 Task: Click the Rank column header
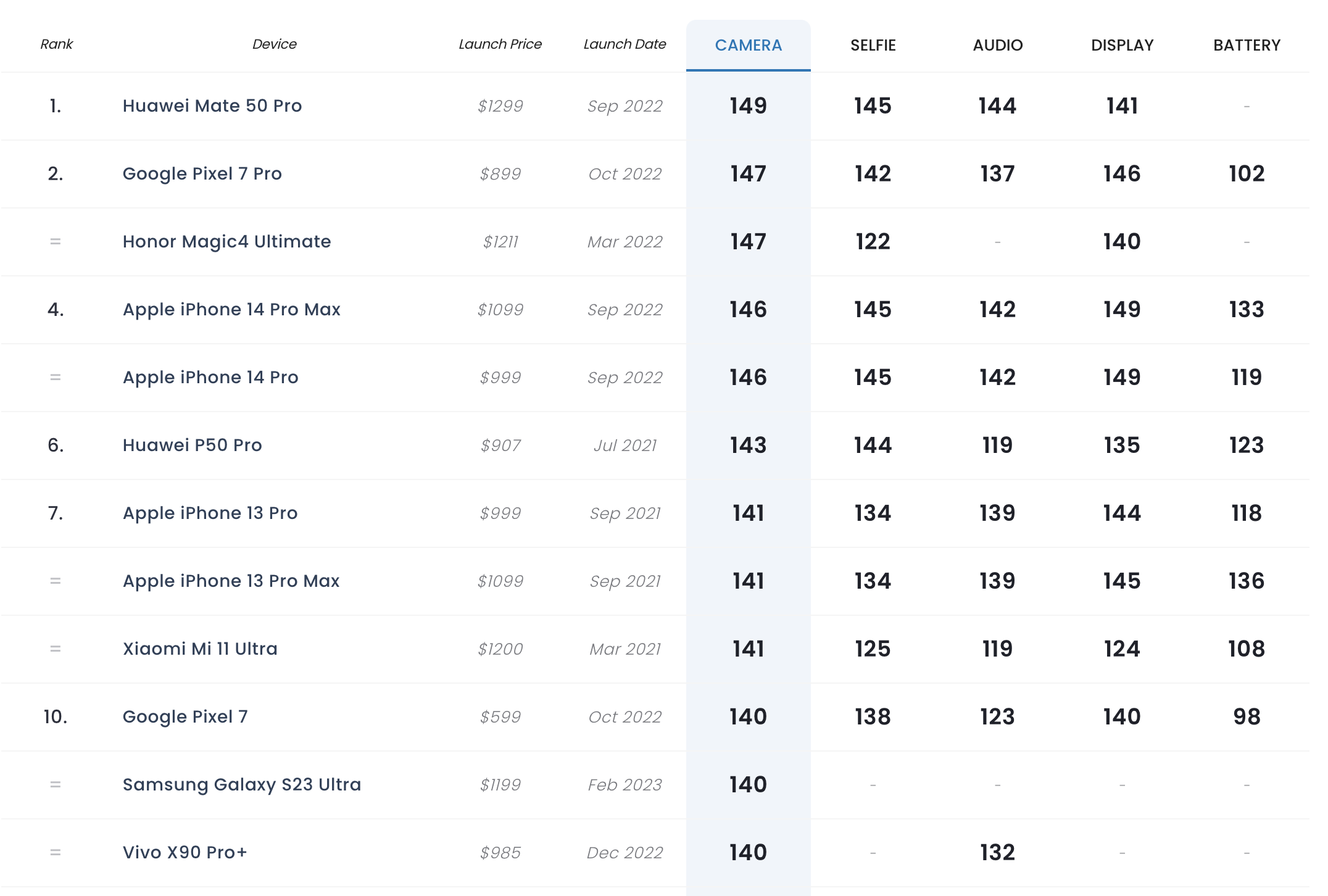(56, 44)
